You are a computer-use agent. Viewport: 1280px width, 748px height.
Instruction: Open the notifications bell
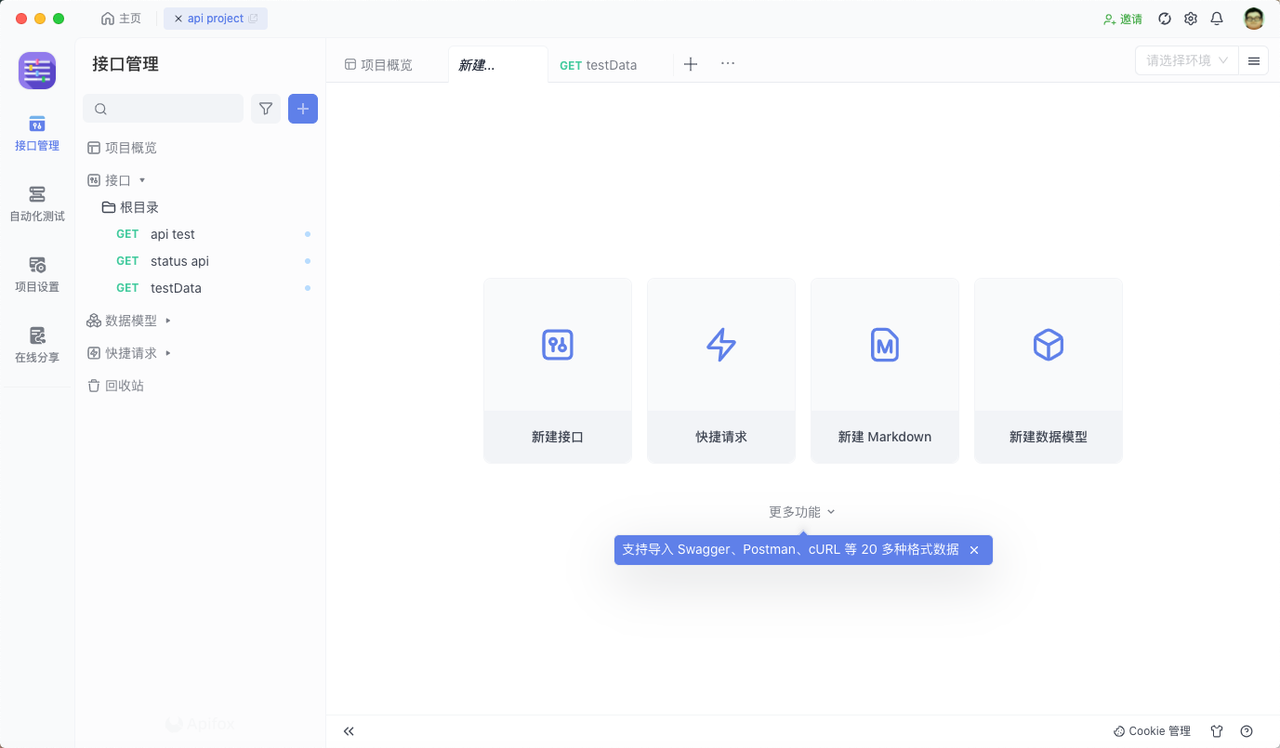point(1217,19)
